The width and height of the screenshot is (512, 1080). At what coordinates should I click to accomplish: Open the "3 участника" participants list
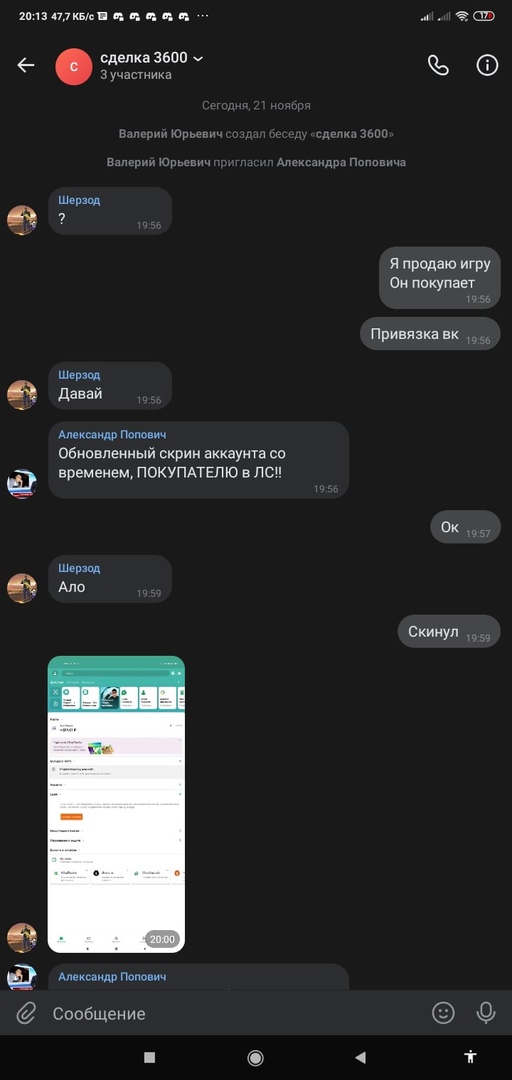click(136, 75)
